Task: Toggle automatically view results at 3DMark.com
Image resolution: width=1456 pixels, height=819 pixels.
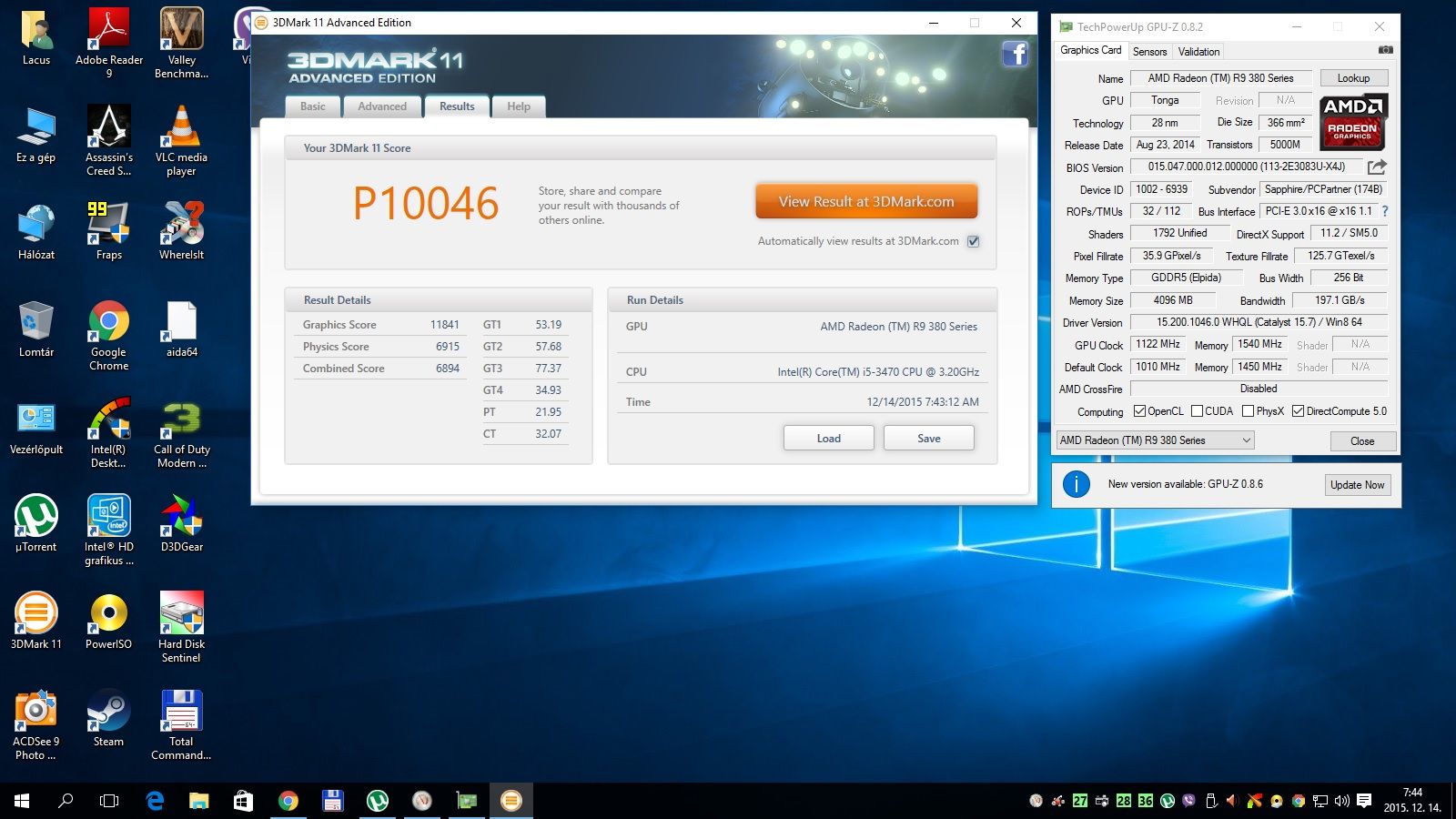Action: point(974,241)
